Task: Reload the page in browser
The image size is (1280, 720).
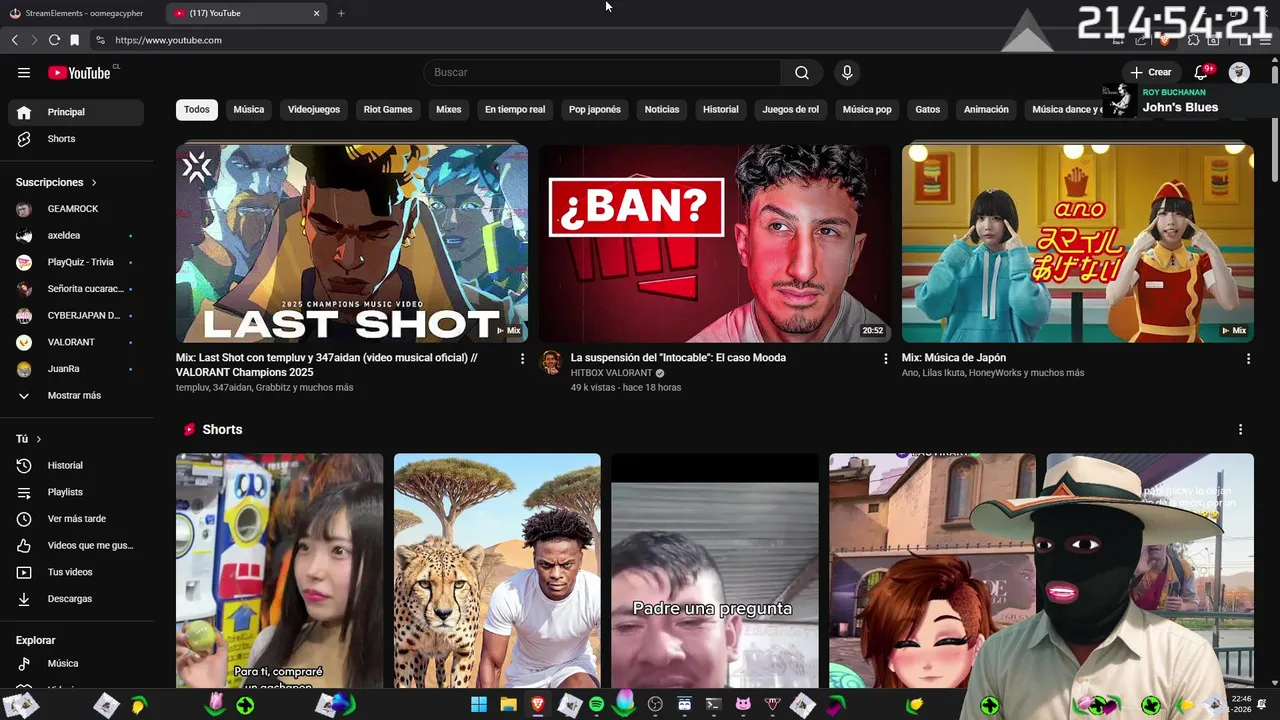Action: click(54, 40)
